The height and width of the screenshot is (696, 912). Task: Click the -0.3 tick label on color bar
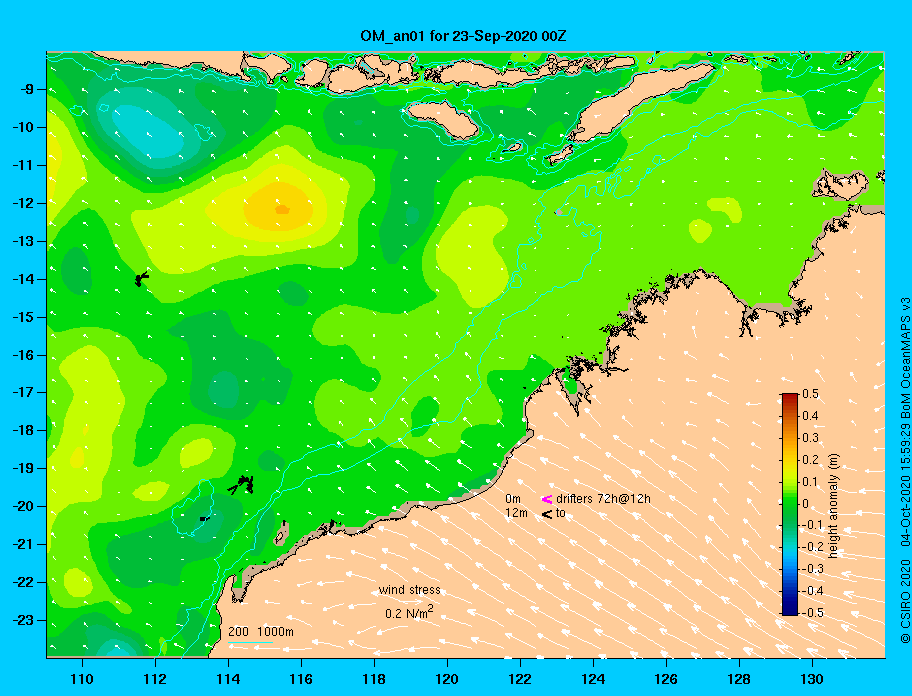pos(812,569)
